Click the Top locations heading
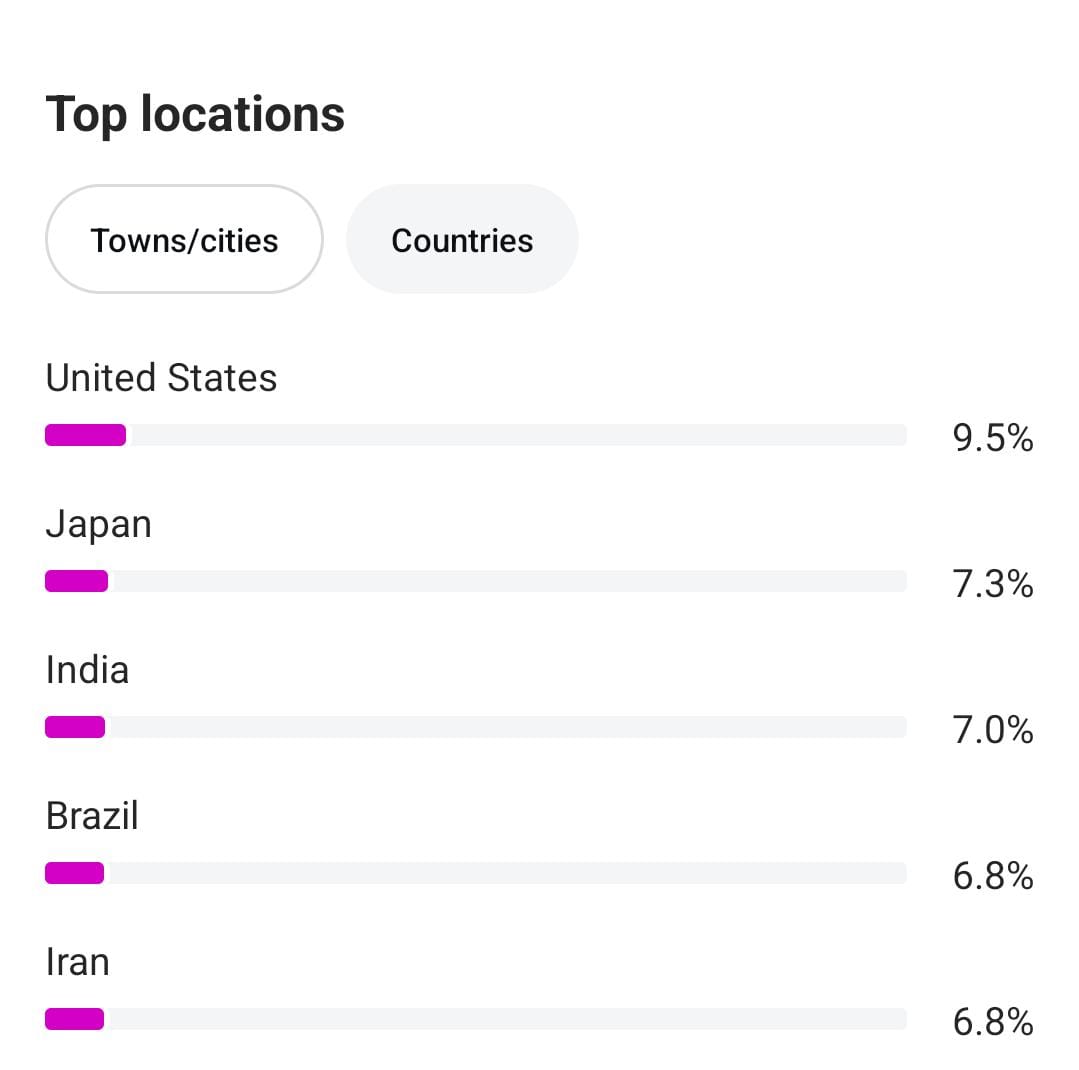 pos(195,114)
